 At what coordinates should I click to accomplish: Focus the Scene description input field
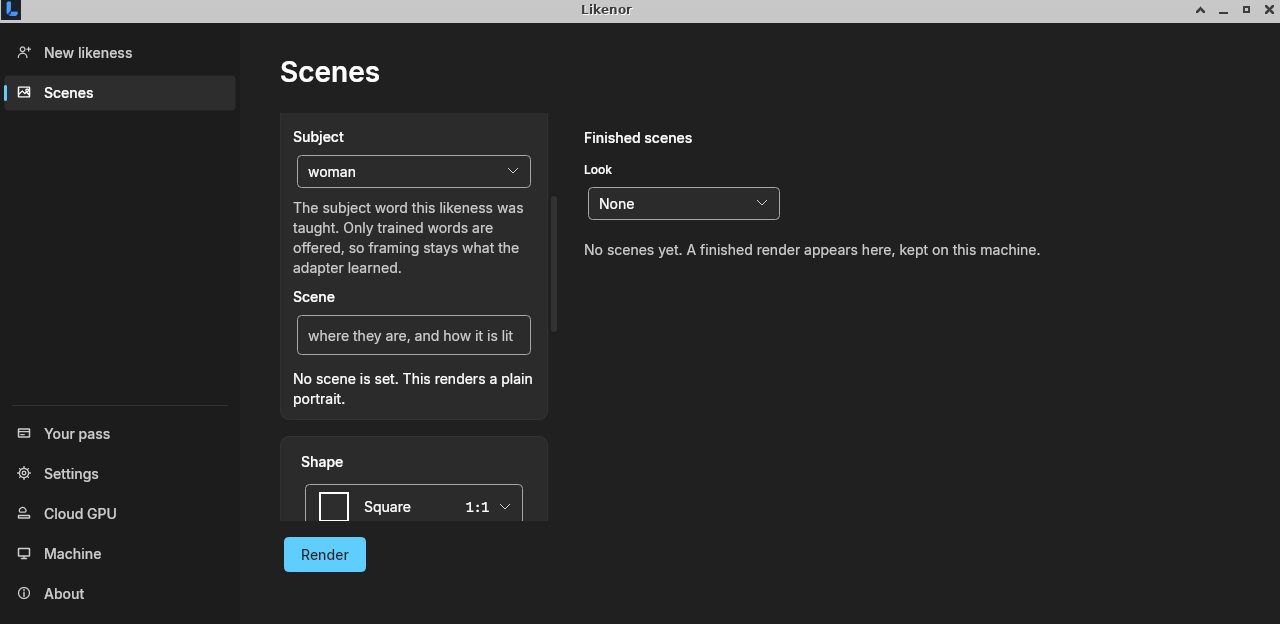(x=414, y=335)
